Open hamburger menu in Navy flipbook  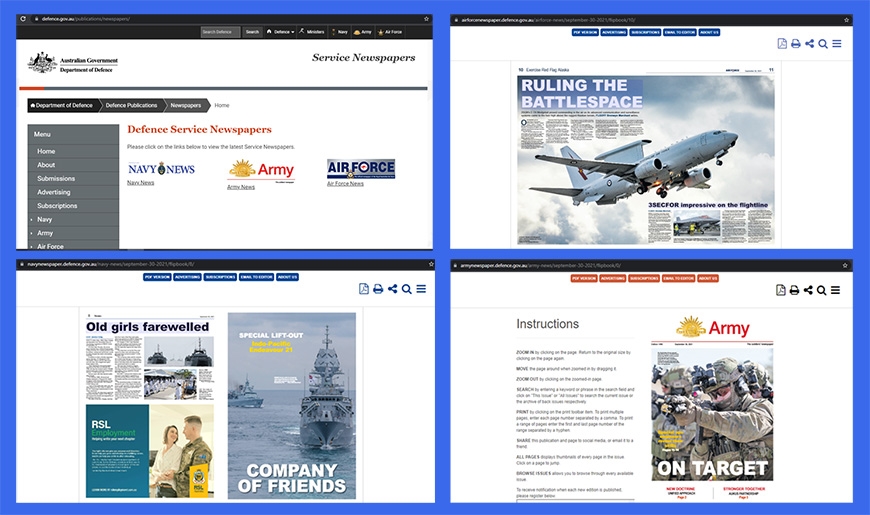click(x=421, y=289)
